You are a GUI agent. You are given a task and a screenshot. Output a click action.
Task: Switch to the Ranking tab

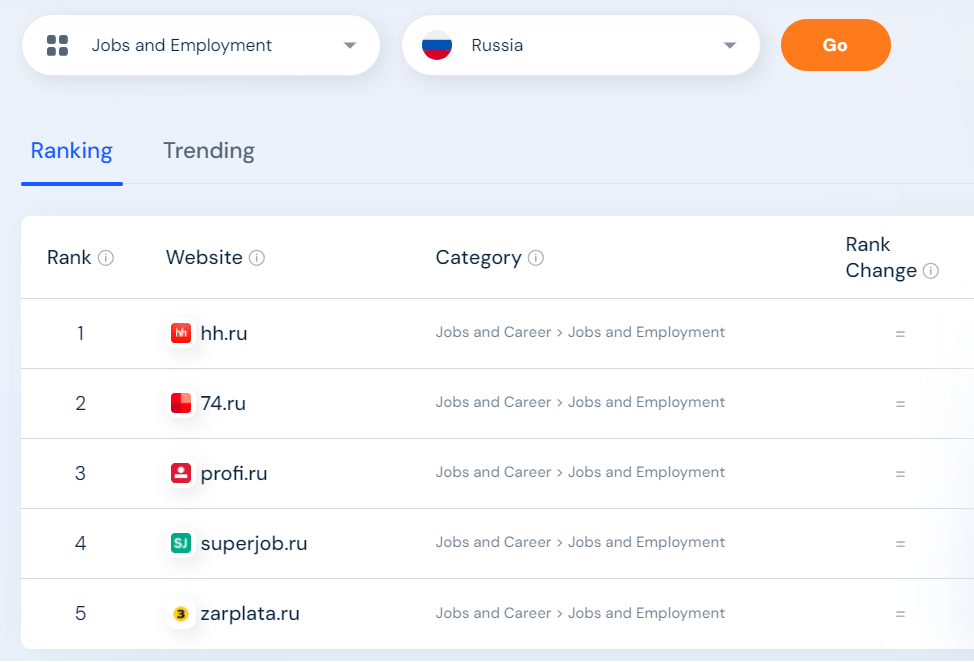(x=71, y=151)
